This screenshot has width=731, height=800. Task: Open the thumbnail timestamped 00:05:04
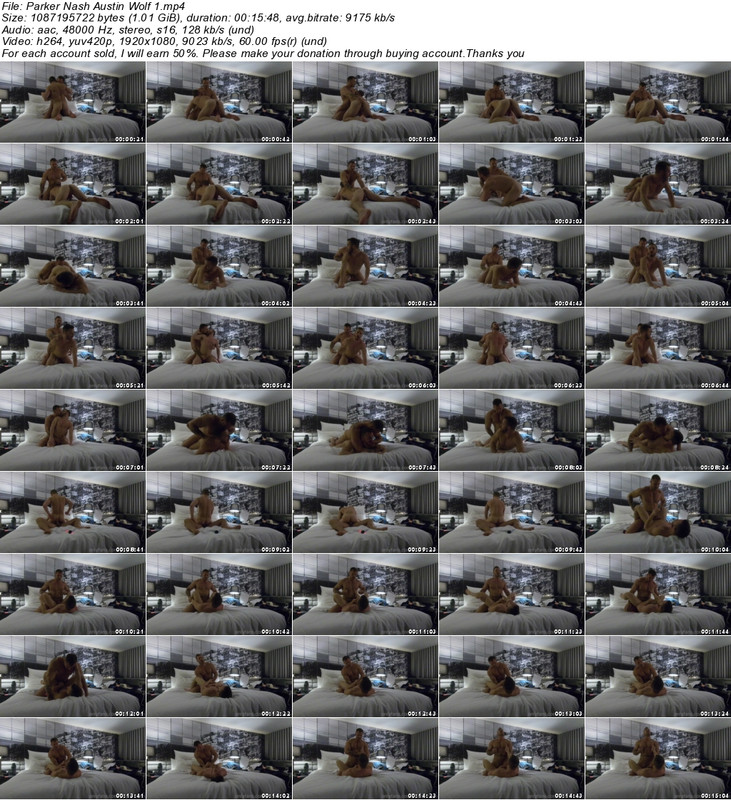[x=657, y=267]
